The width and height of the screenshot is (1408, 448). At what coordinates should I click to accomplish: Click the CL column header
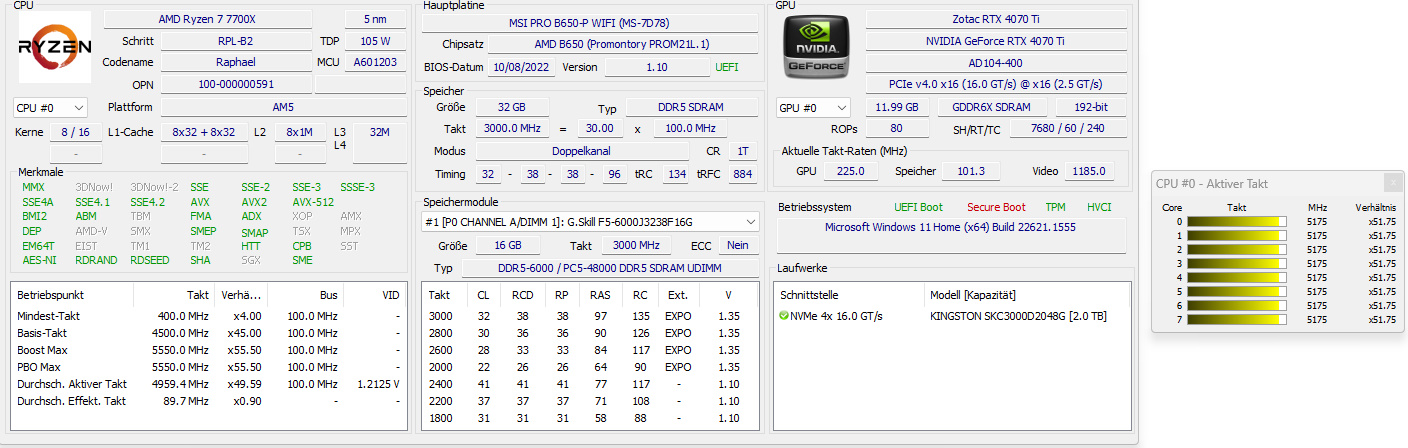tap(483, 295)
